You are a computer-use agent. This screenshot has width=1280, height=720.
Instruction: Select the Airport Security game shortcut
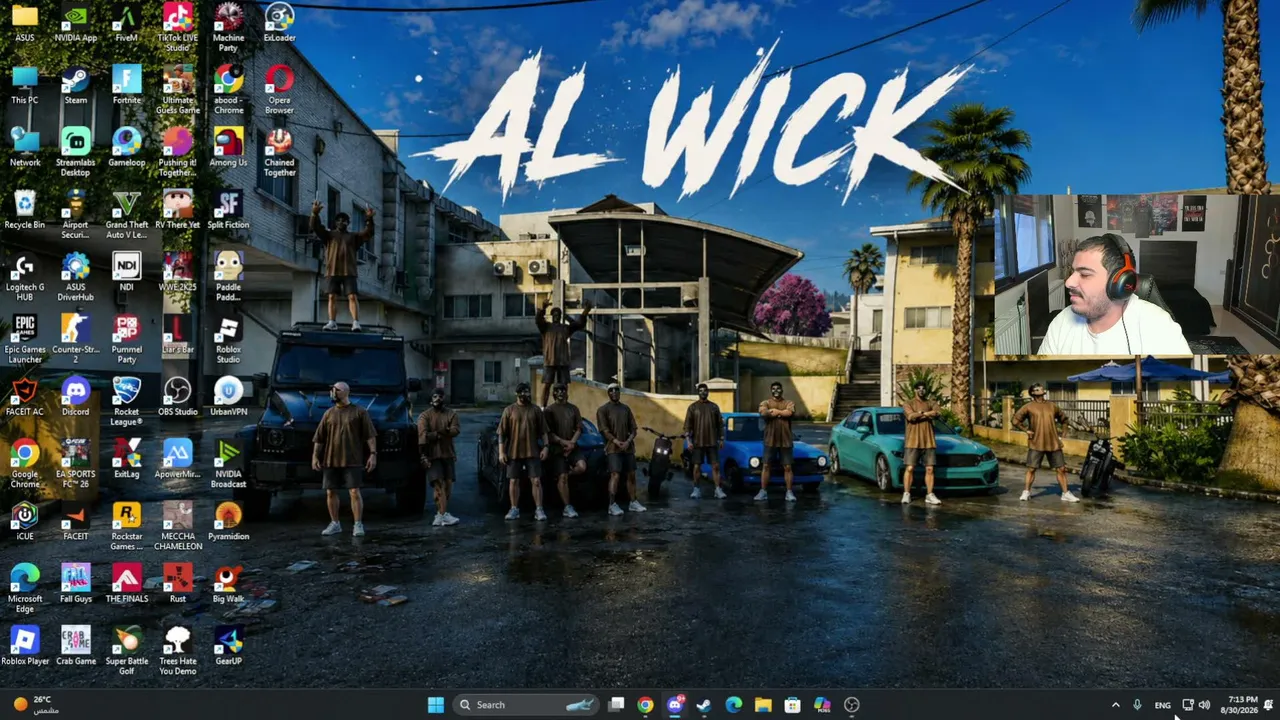(x=76, y=216)
